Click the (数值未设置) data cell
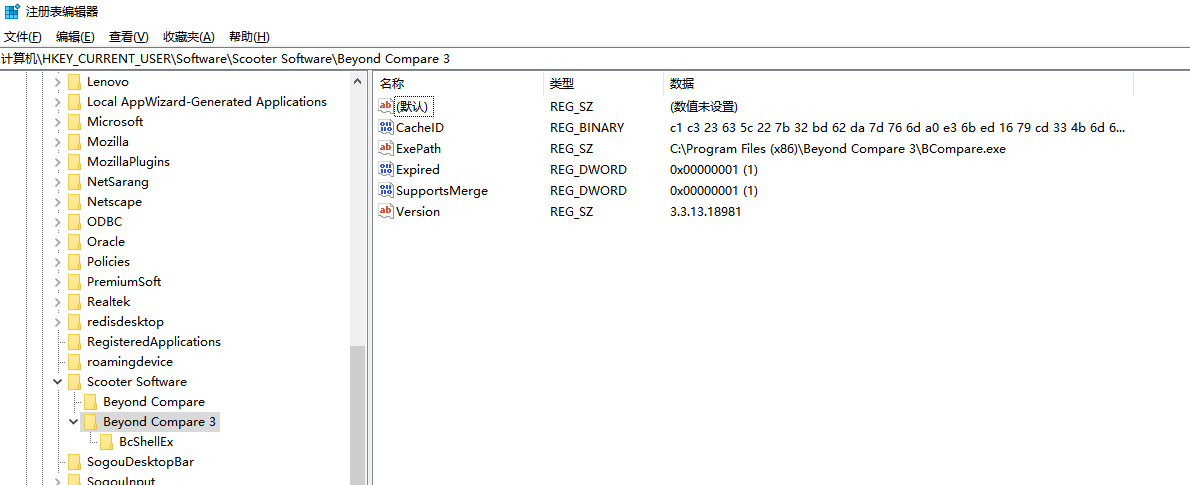Image resolution: width=1190 pixels, height=485 pixels. pyautogui.click(x=704, y=106)
